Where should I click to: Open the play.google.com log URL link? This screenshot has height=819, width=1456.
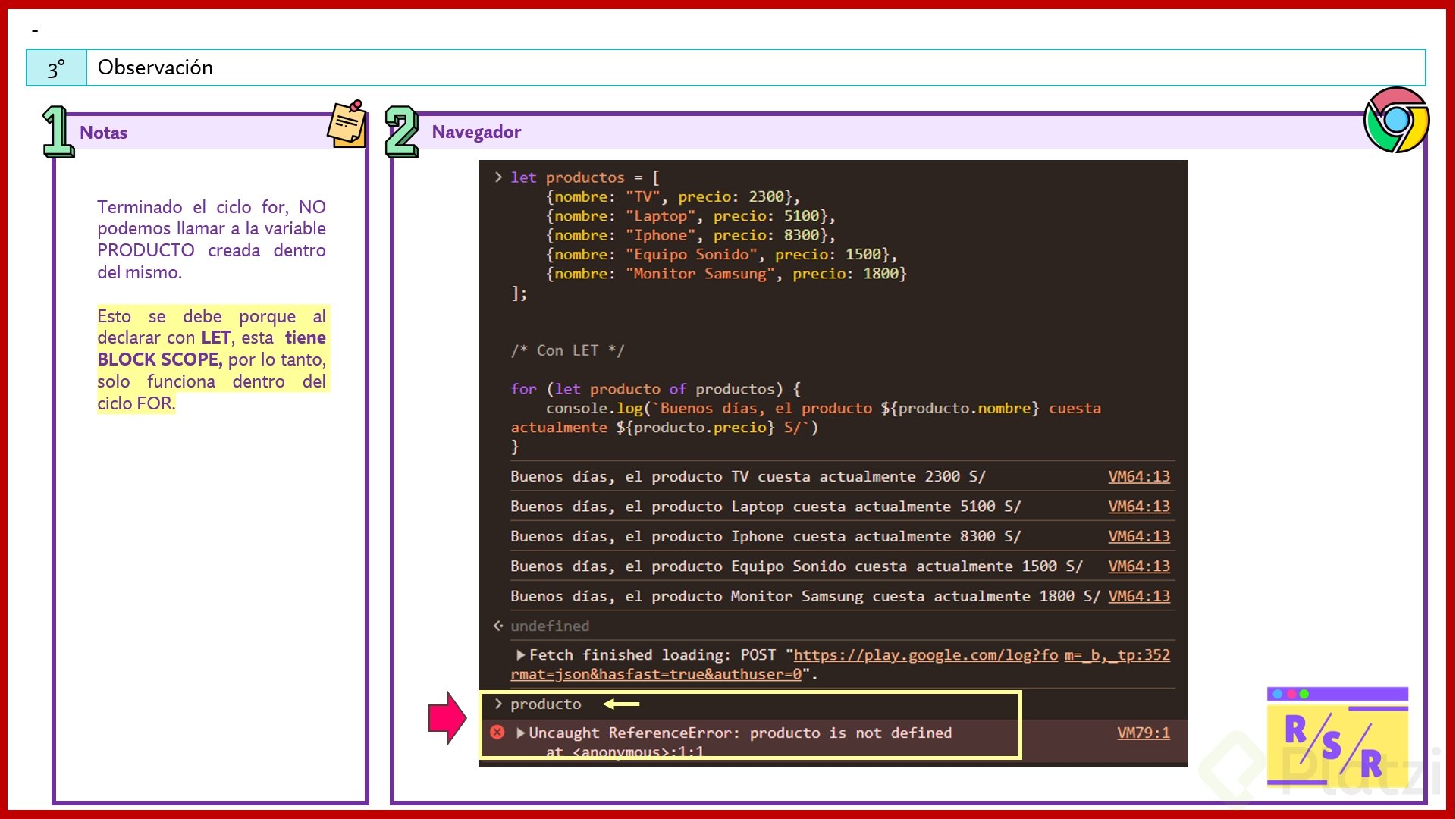[925, 655]
